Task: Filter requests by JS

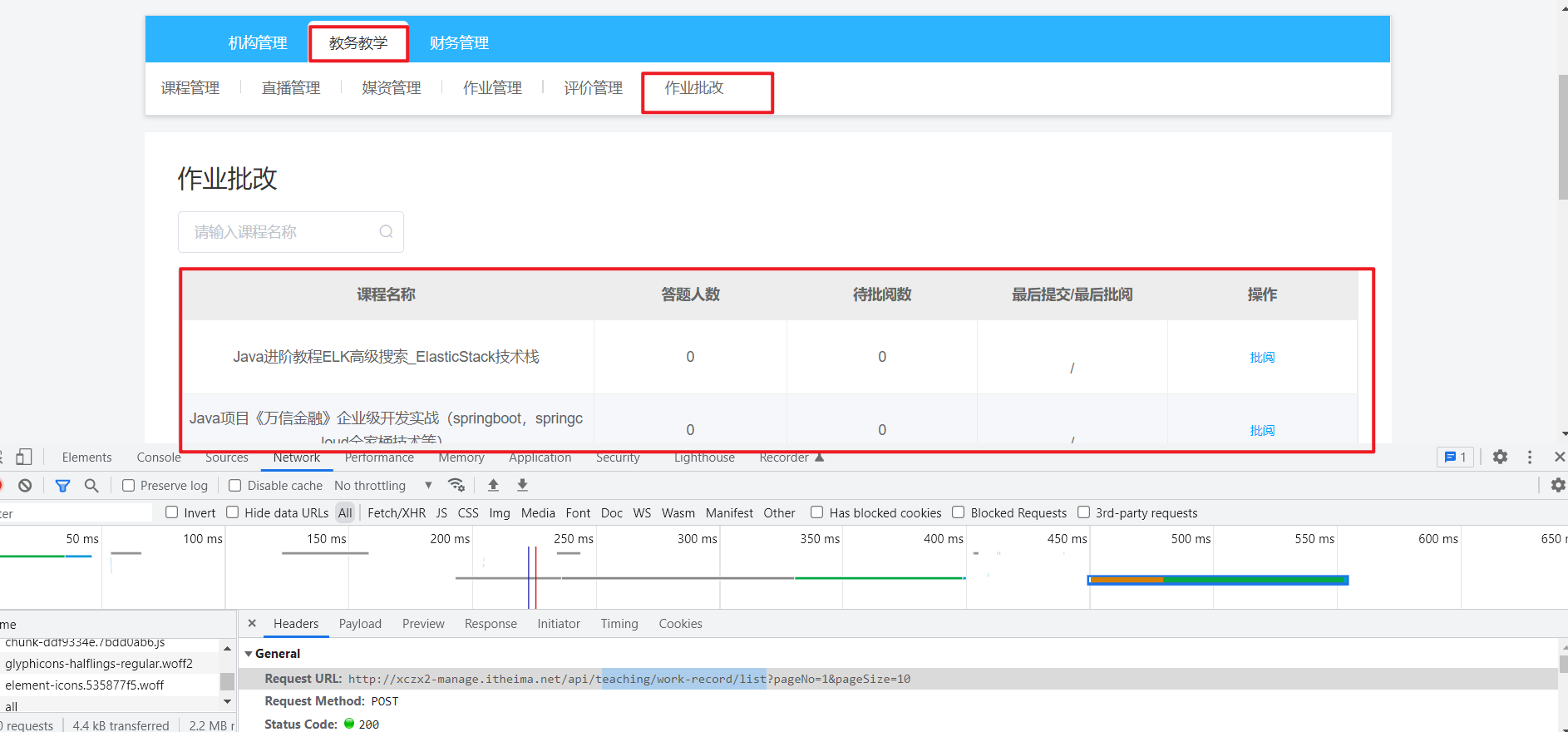Action: 441,513
